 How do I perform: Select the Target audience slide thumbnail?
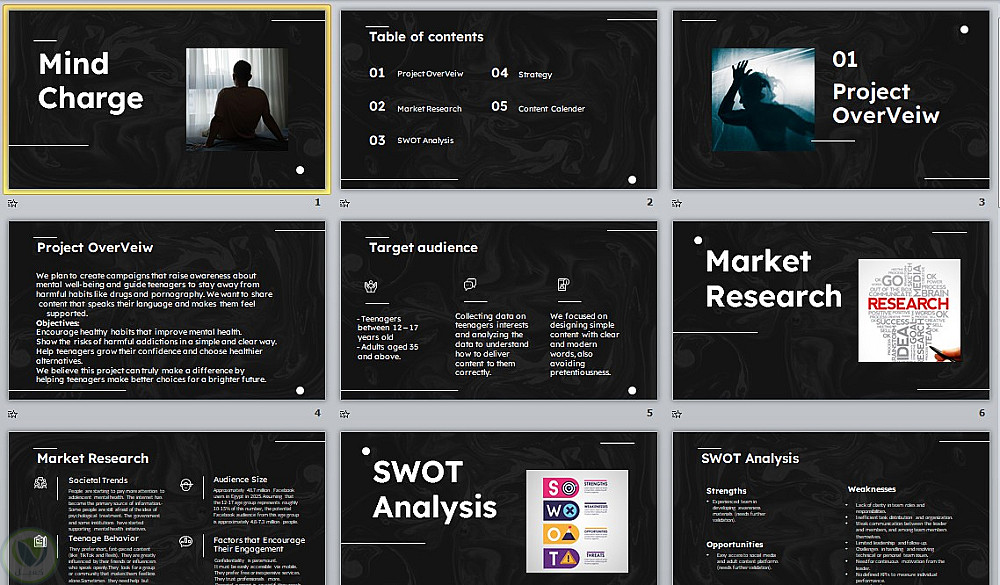point(499,311)
